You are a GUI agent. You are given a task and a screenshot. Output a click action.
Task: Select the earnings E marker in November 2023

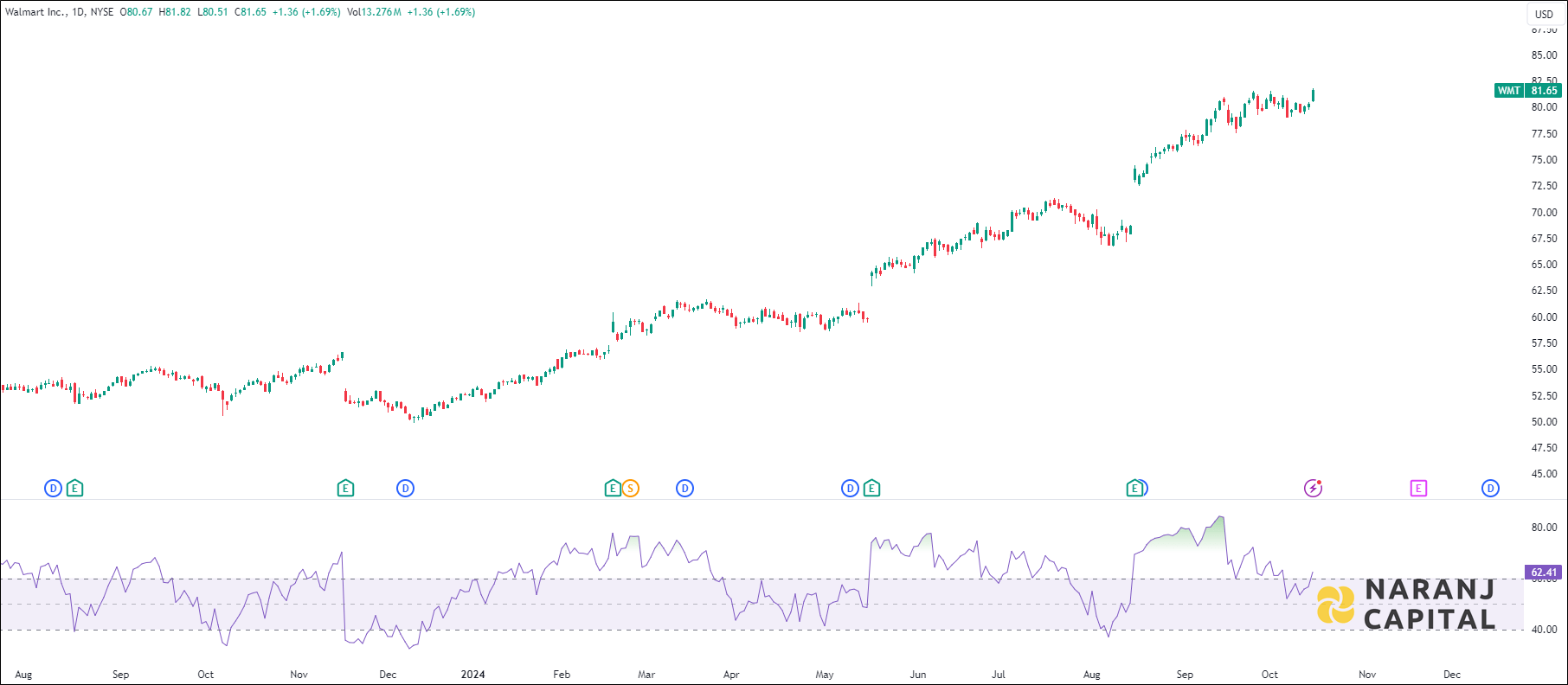click(345, 489)
